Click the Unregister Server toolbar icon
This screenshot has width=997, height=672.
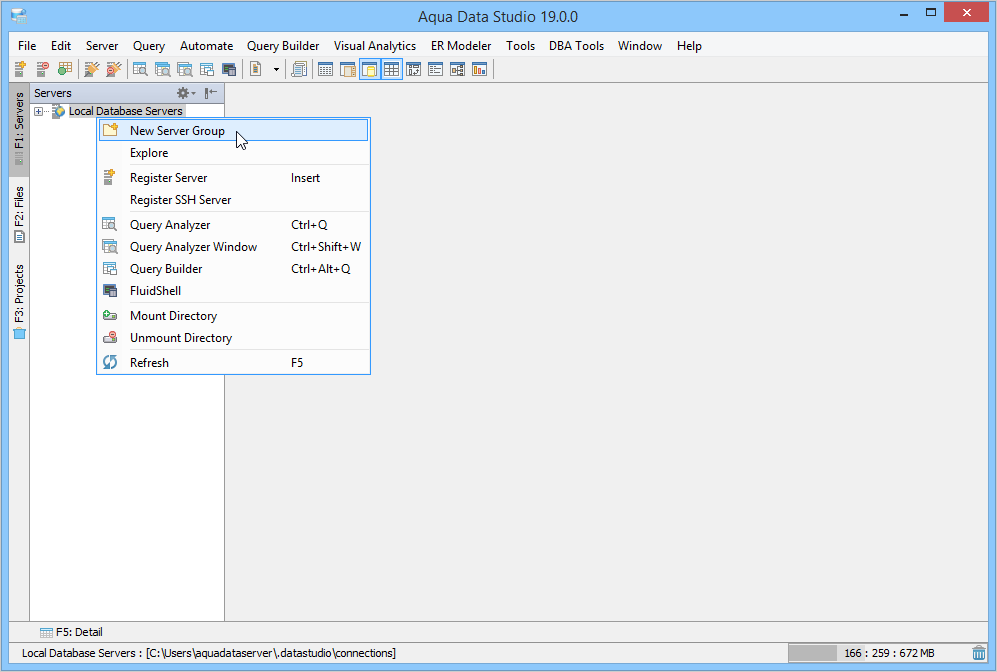coord(42,69)
